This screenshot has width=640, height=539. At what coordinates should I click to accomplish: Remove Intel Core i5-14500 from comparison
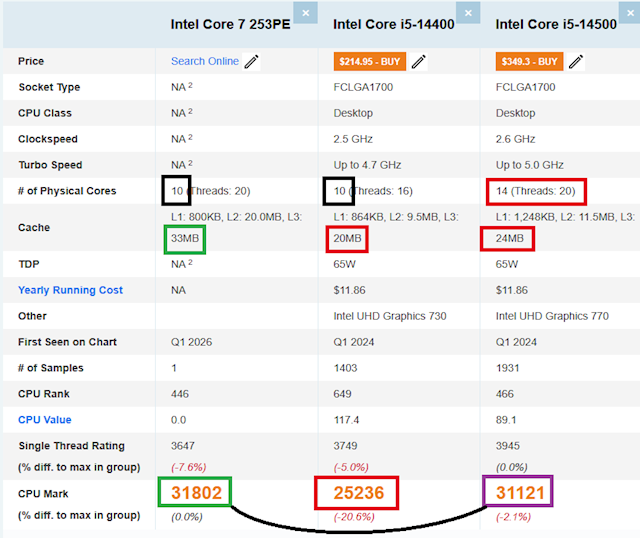(631, 13)
